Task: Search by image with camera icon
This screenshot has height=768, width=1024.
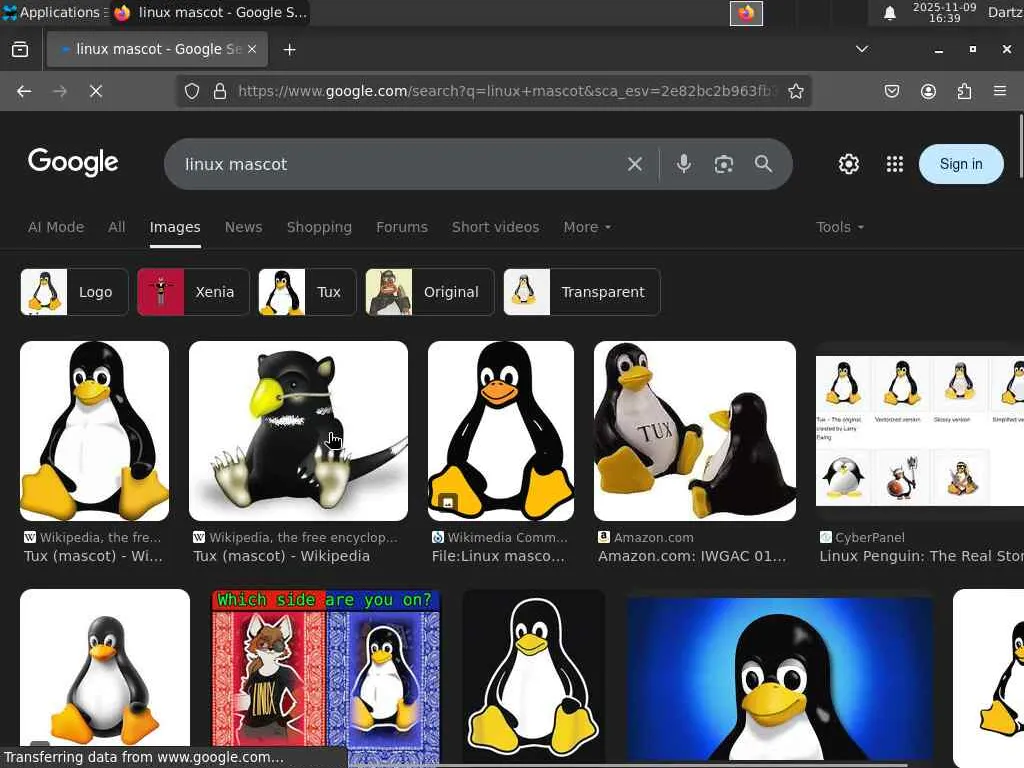Action: (x=724, y=164)
